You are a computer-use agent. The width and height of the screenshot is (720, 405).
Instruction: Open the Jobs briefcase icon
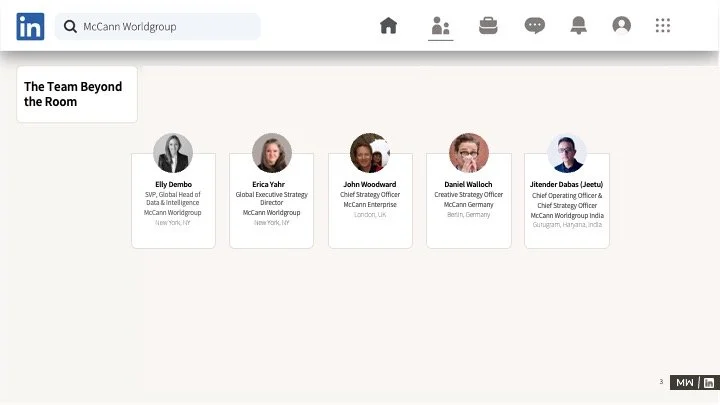point(488,26)
